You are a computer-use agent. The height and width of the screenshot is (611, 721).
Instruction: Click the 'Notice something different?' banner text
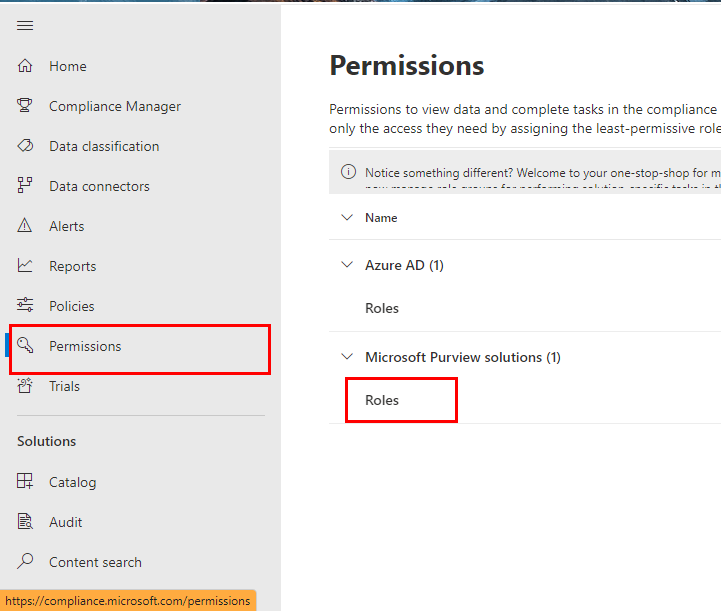coord(543,173)
